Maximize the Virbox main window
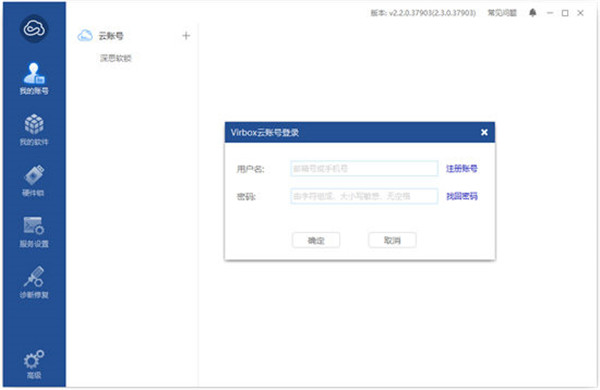 (x=565, y=13)
